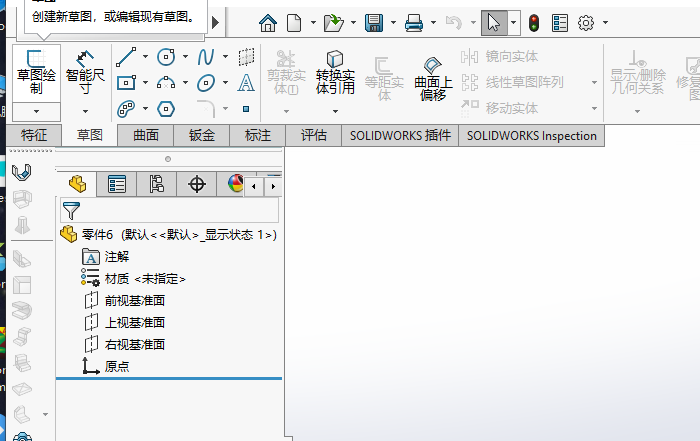The height and width of the screenshot is (441, 700).
Task: Select the Corner Rectangle tool
Action: click(x=126, y=83)
